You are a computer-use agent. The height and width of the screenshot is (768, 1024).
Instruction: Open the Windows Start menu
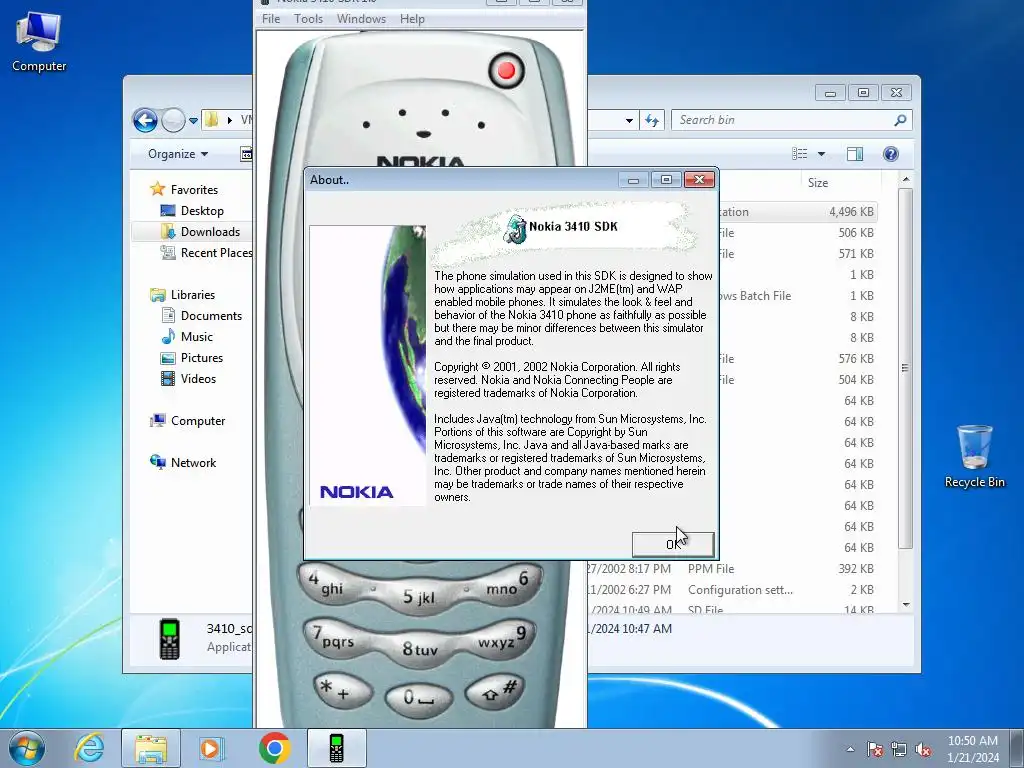click(x=27, y=748)
